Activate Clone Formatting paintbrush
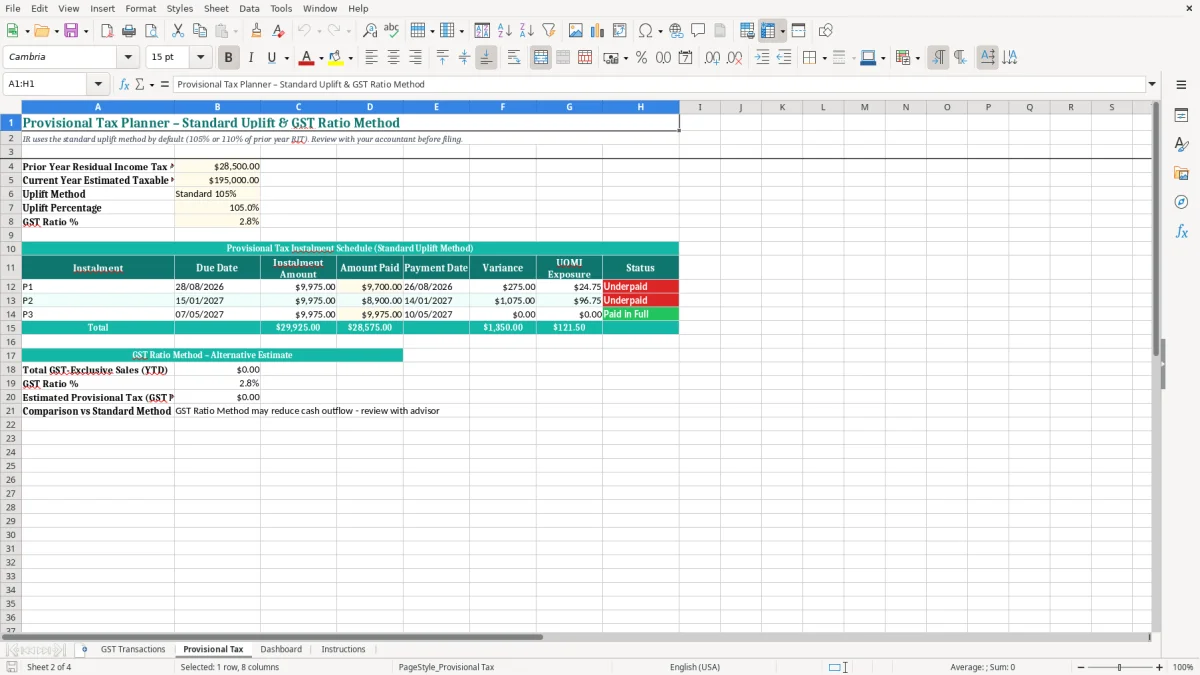Screen dimensions: 1200x675 coord(257,31)
